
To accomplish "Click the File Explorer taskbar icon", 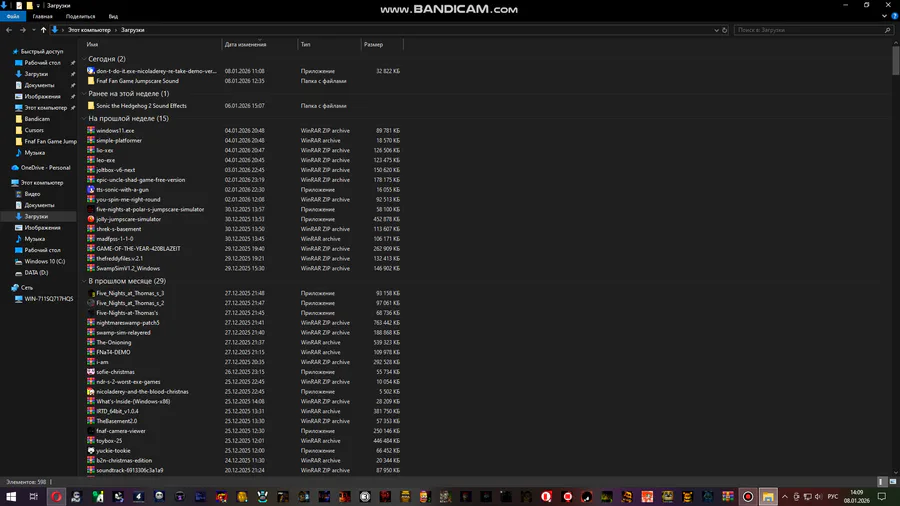I will click(x=768, y=497).
